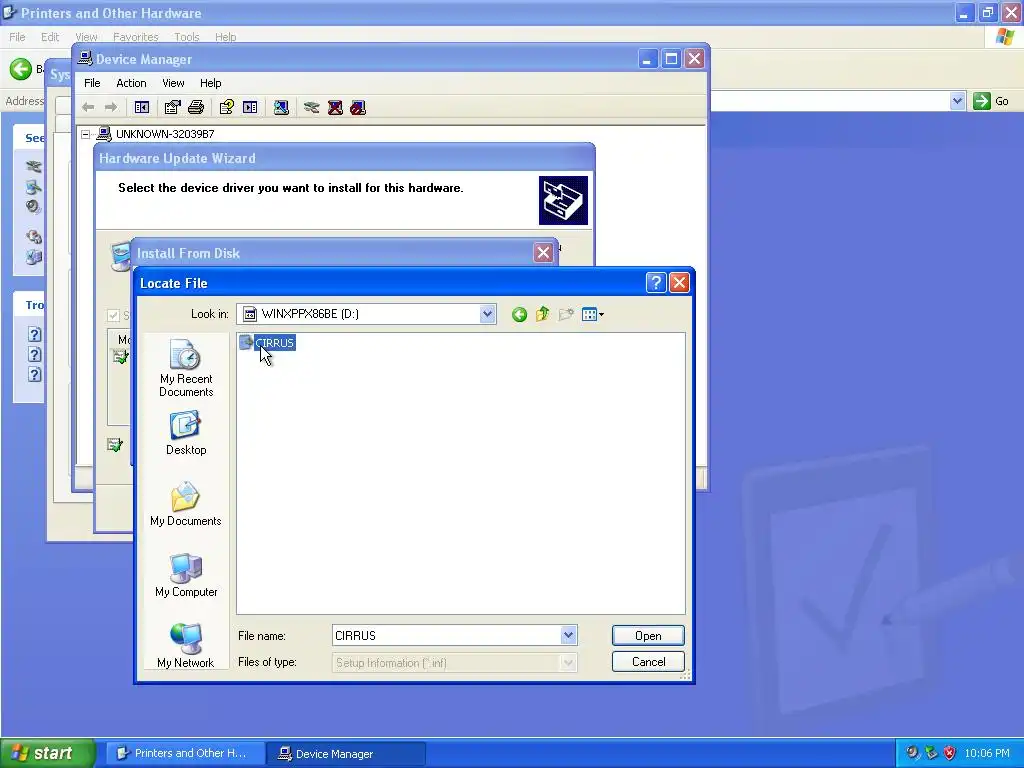Image resolution: width=1024 pixels, height=768 pixels.
Task: Click the Print icon in Device Manager
Action: 196,107
